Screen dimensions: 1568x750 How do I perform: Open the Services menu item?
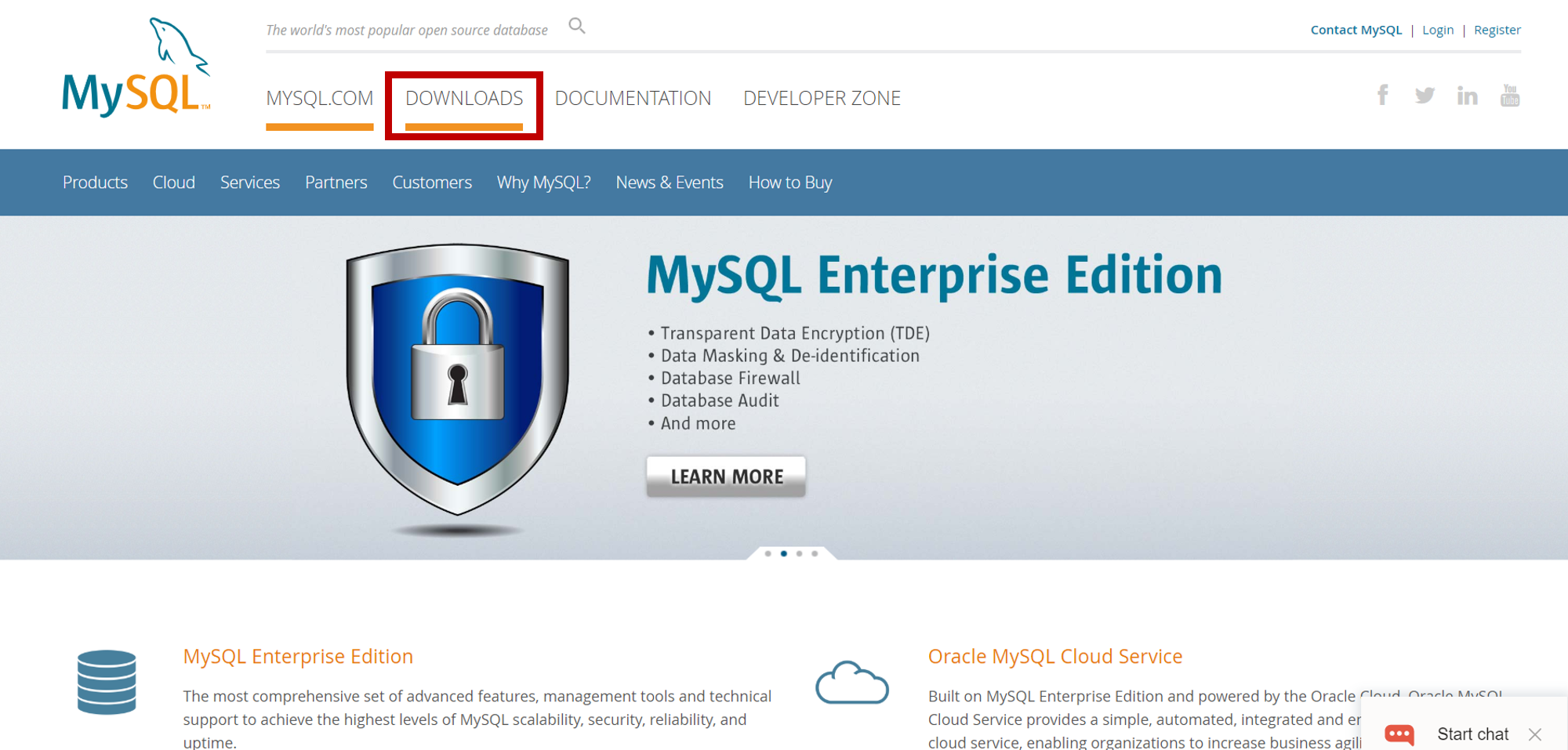[250, 183]
